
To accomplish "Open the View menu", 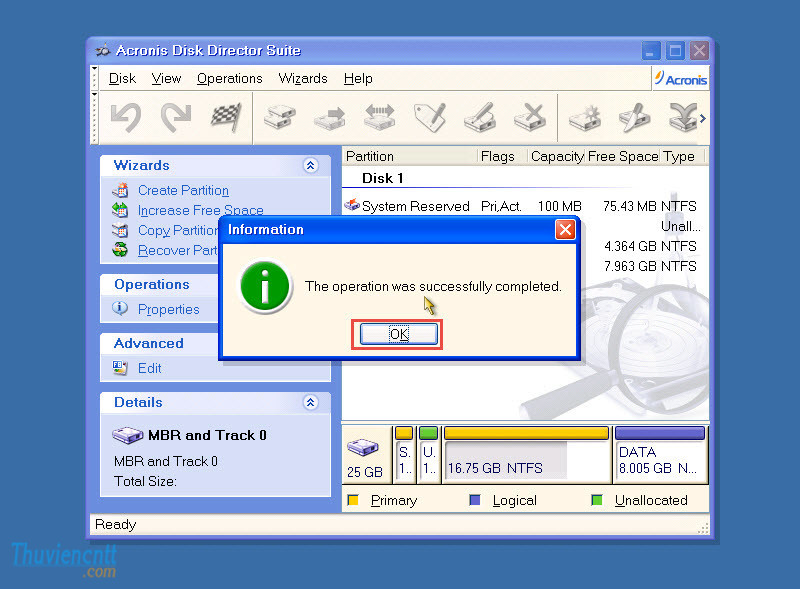I will 166,79.
